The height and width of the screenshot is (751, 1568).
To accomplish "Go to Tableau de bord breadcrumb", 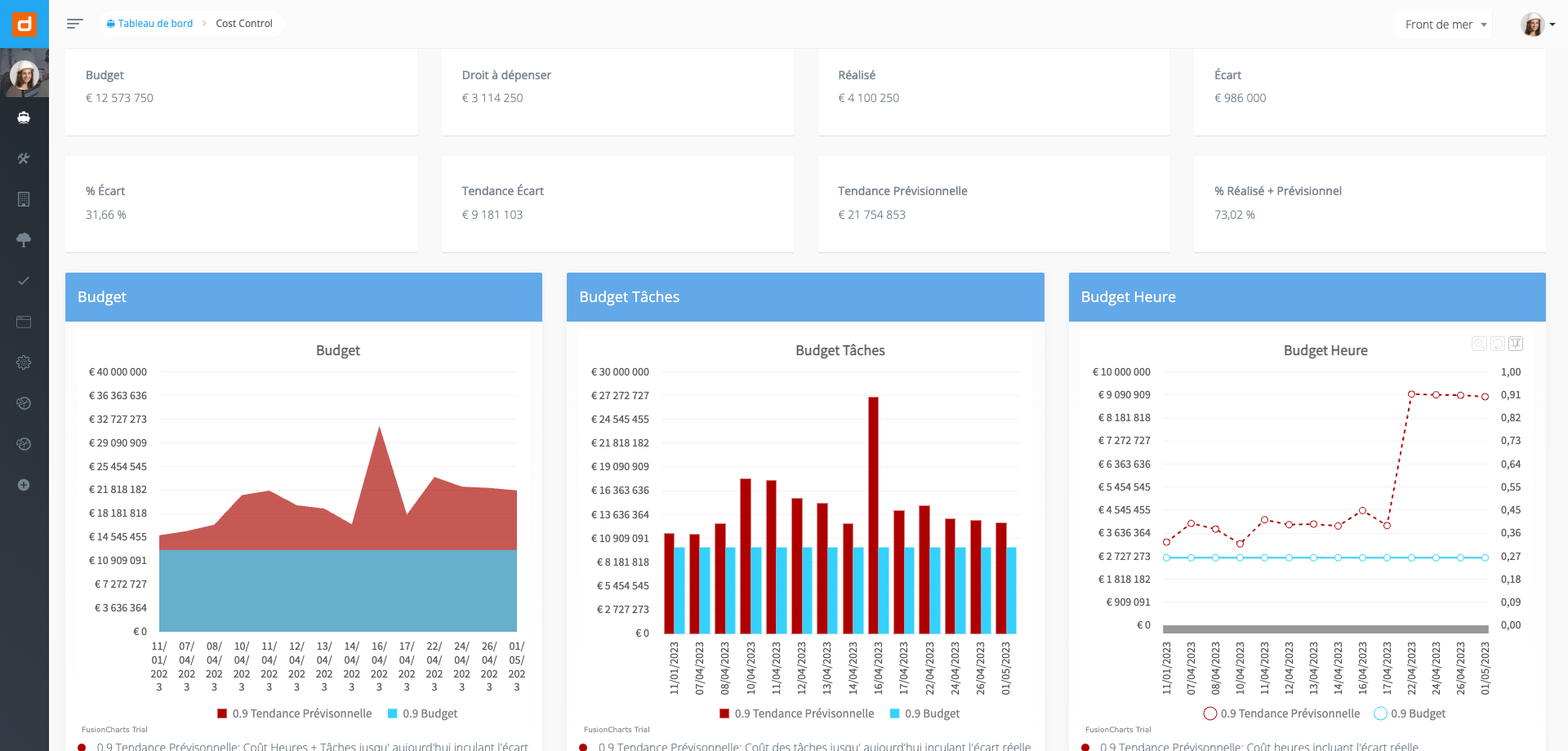I will [149, 24].
